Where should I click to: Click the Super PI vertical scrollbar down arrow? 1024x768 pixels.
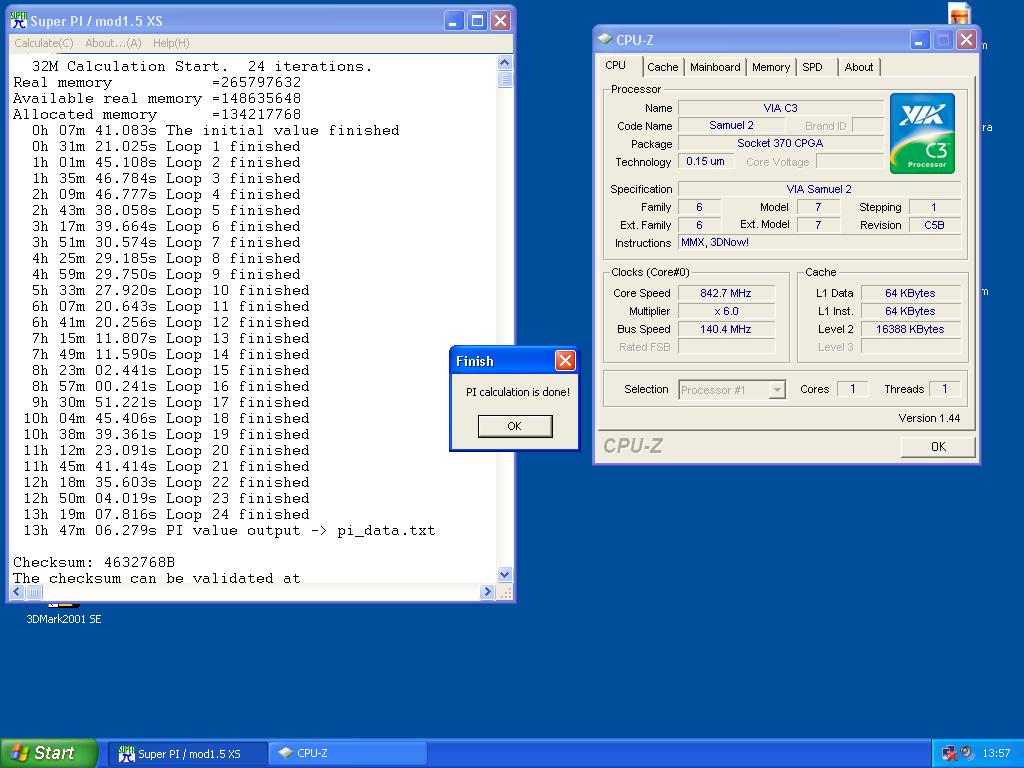tap(505, 575)
